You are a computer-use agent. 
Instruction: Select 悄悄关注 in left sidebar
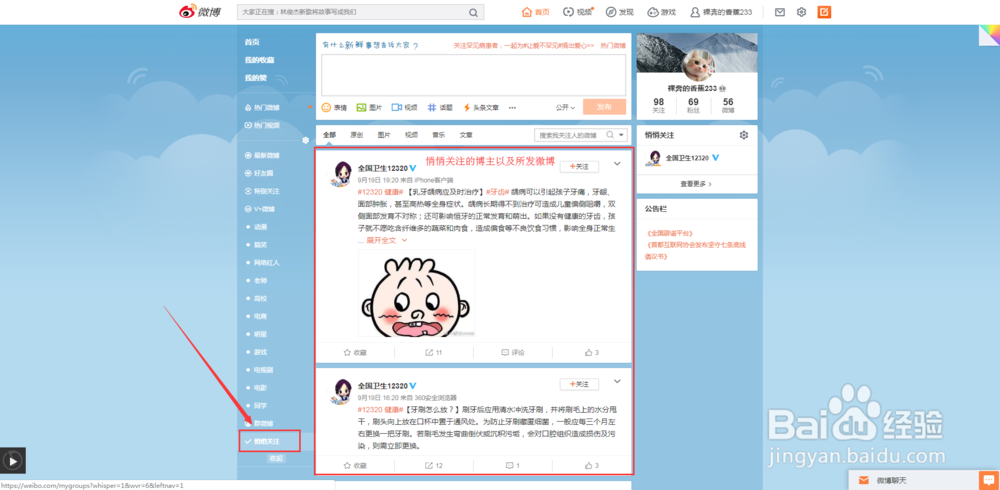point(268,441)
